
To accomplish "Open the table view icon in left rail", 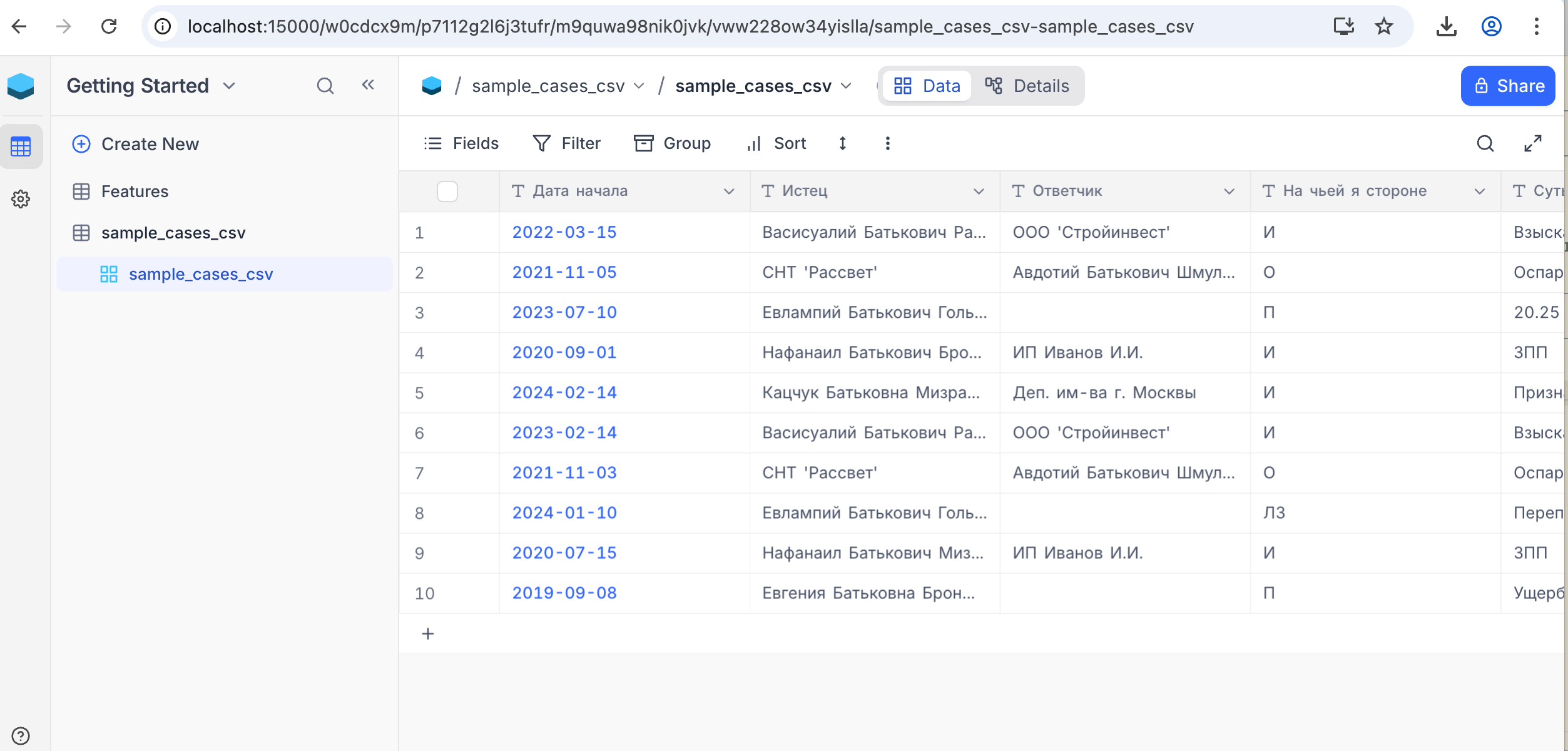I will [21, 146].
